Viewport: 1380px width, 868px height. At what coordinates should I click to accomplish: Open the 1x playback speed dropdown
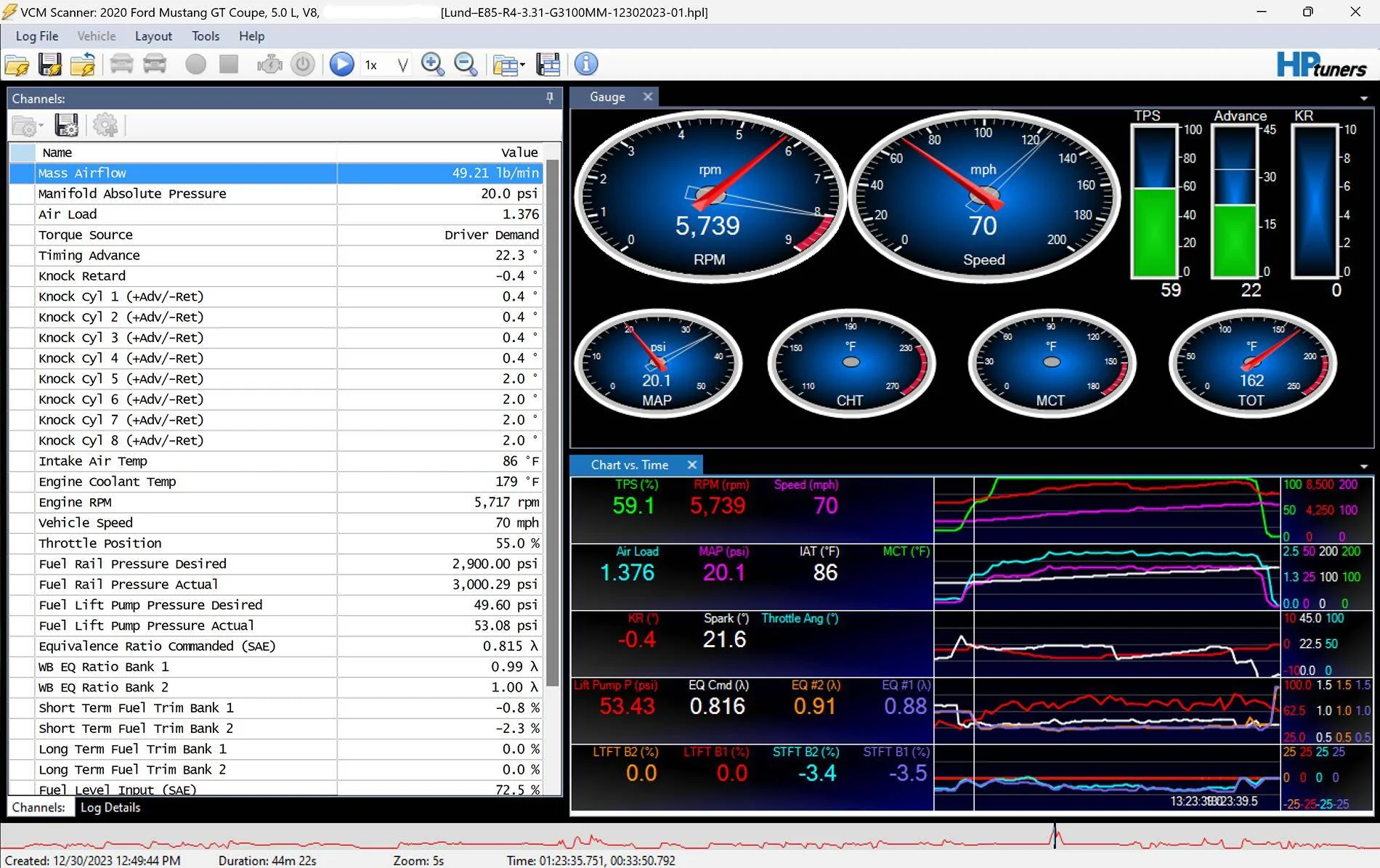click(386, 65)
